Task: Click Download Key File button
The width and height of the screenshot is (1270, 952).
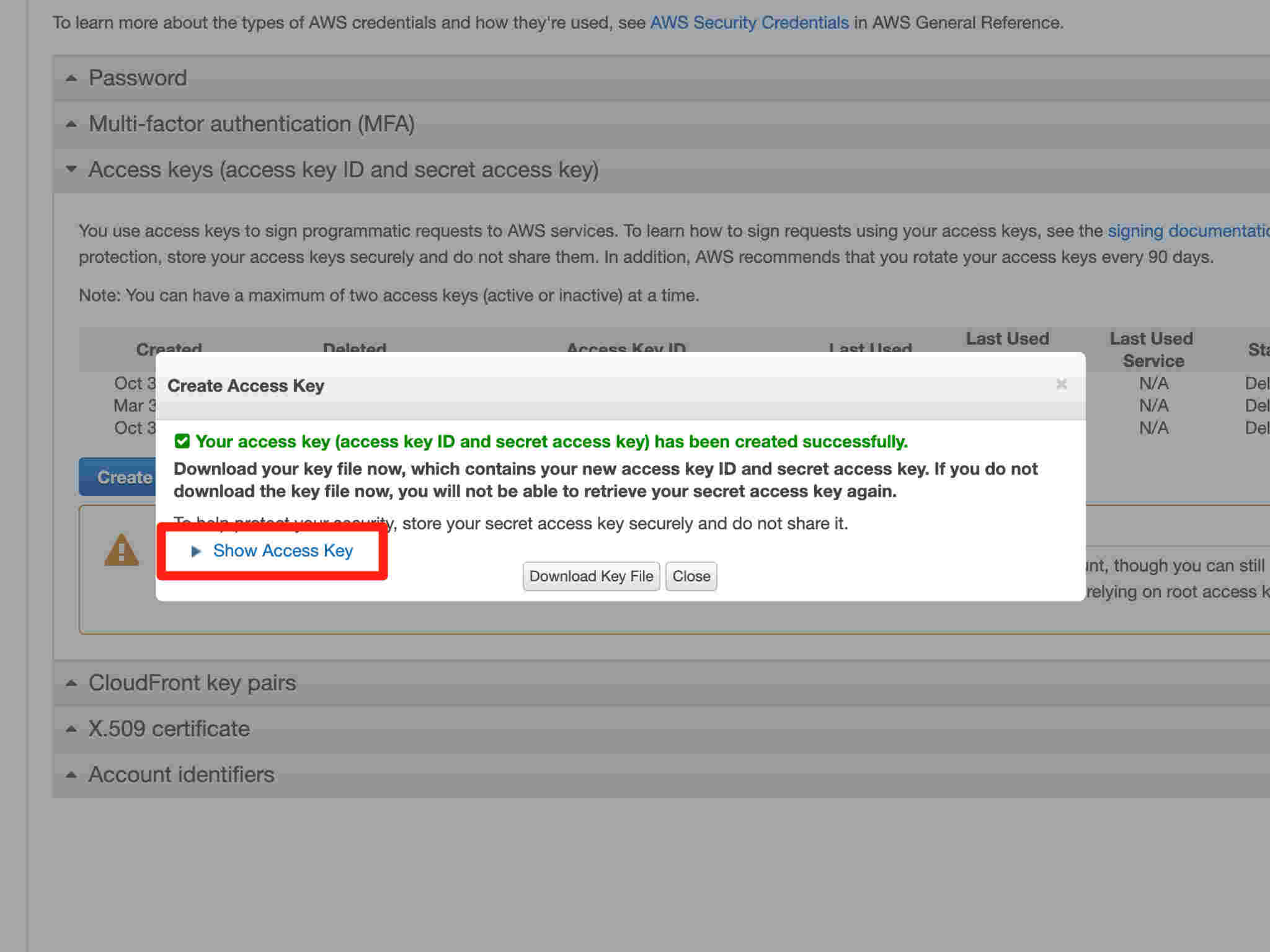Action: pyautogui.click(x=591, y=576)
